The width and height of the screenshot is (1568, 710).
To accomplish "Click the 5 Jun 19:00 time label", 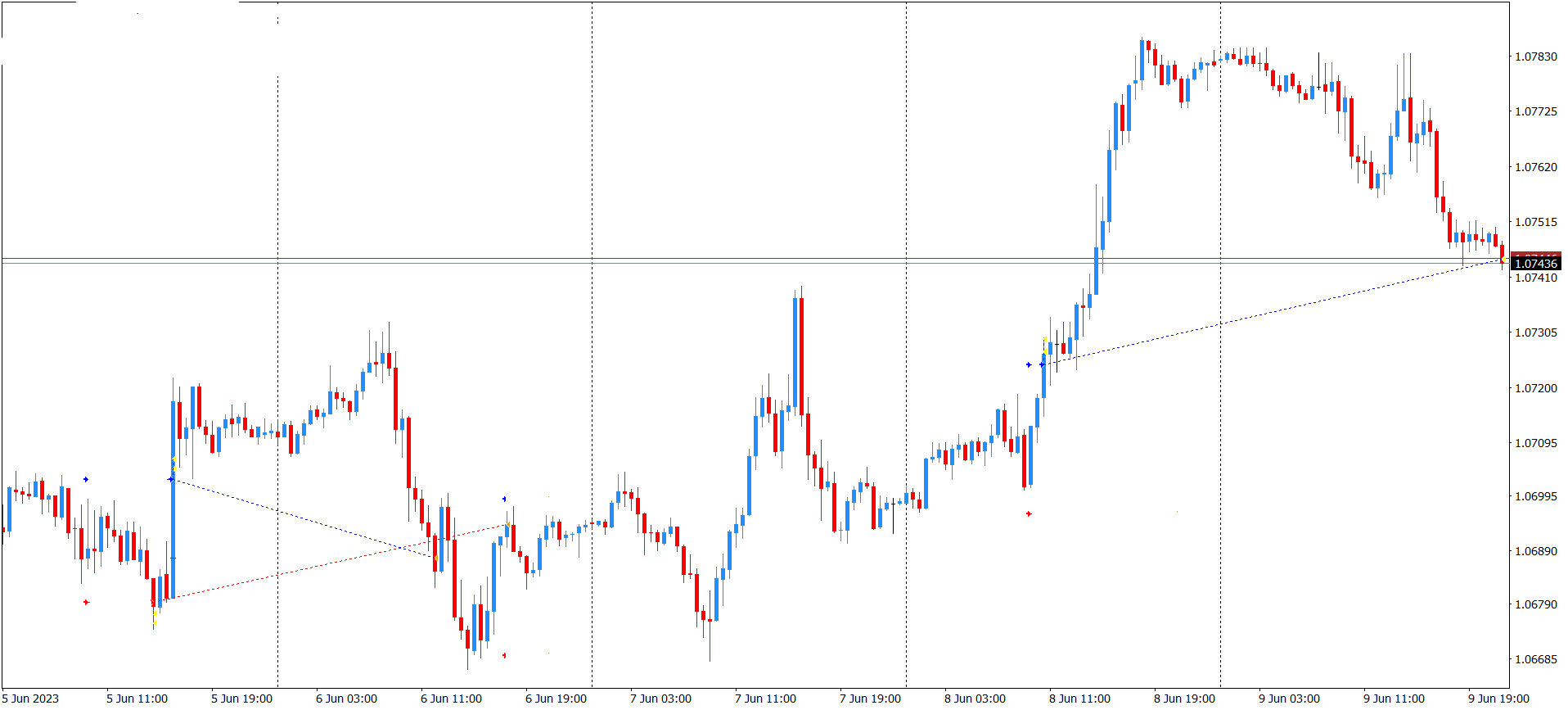I will point(241,699).
